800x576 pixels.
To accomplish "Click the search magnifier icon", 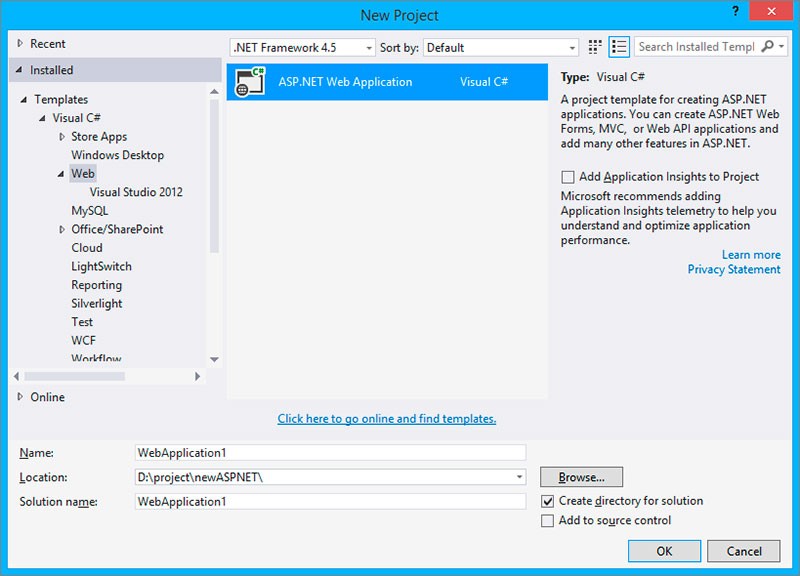I will click(x=767, y=46).
